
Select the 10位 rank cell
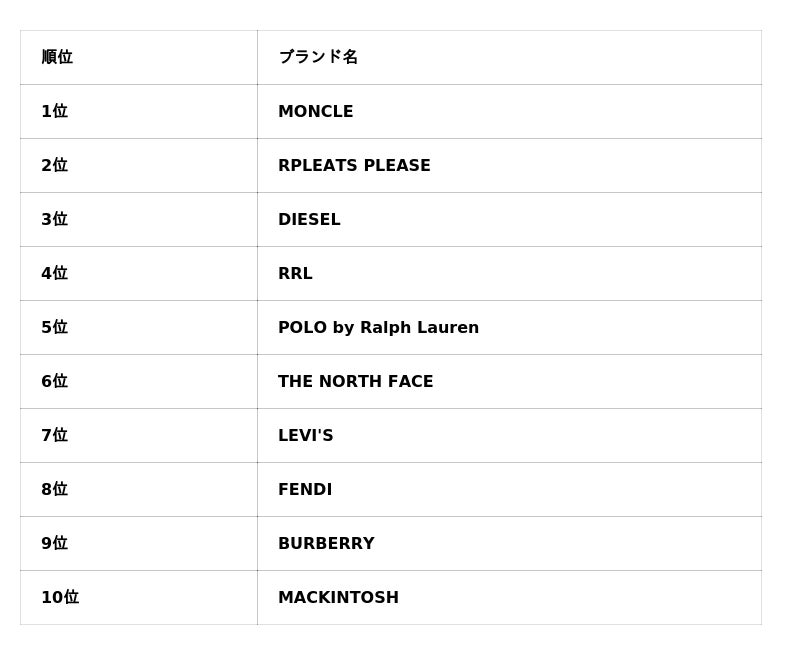pos(60,598)
